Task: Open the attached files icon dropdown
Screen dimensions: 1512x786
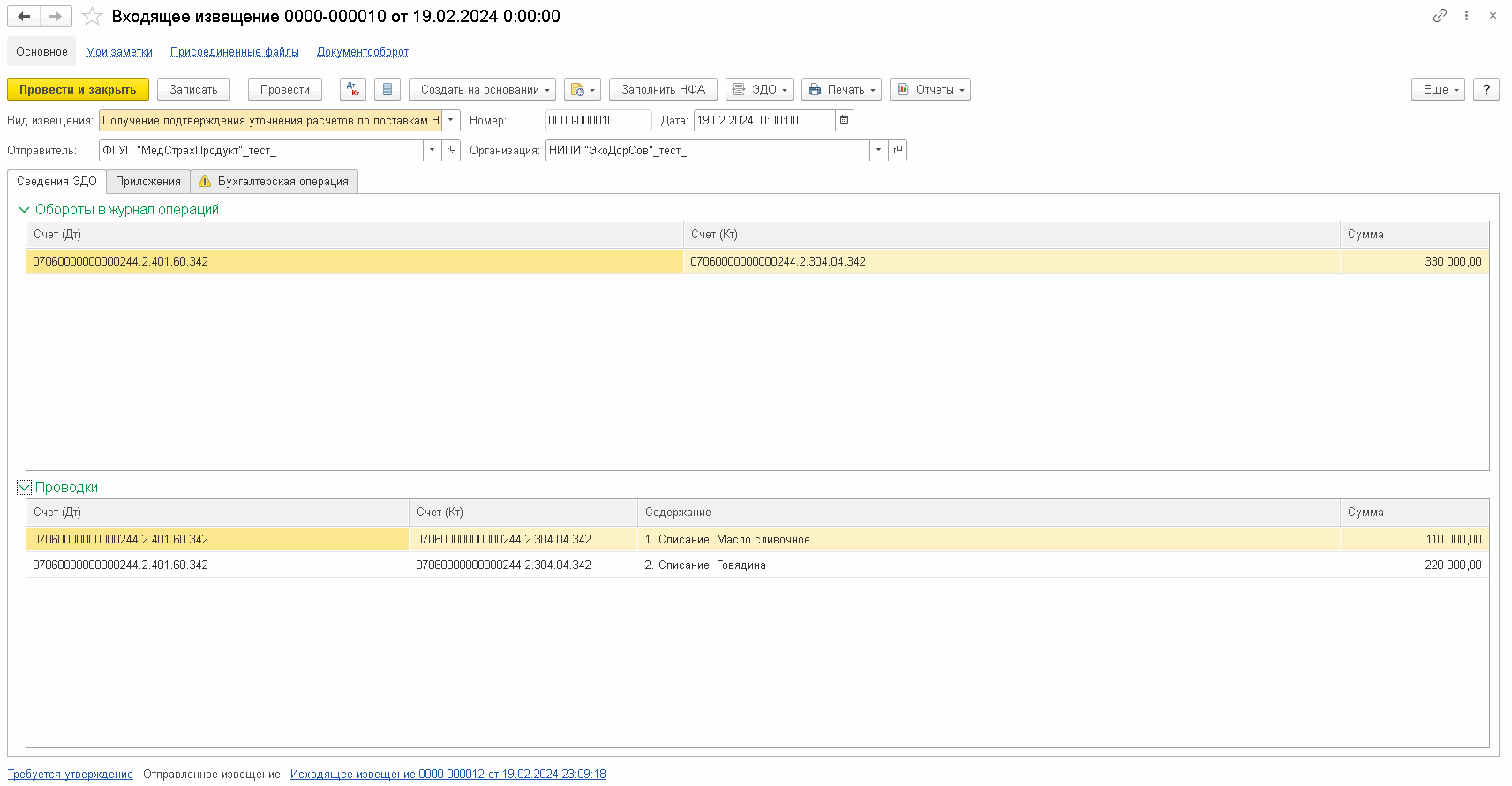Action: (x=582, y=89)
